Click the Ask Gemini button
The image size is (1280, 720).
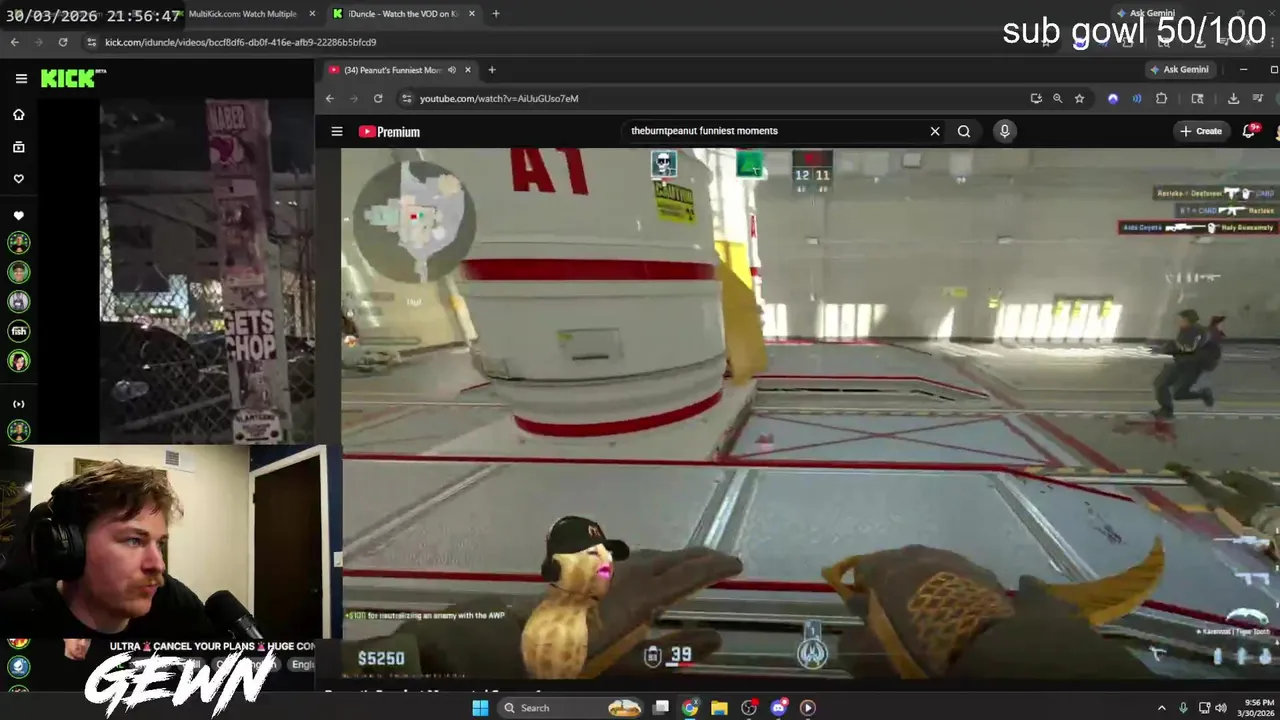tap(1180, 70)
